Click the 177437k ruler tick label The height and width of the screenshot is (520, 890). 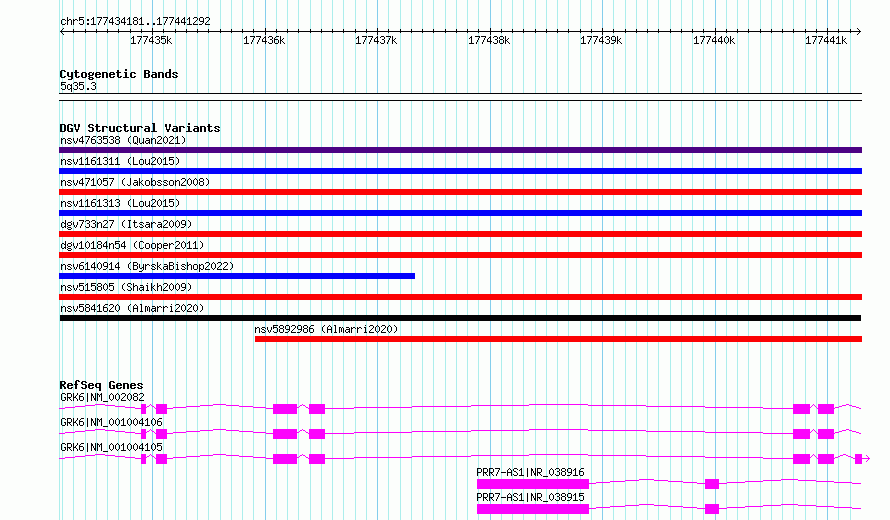coord(376,40)
